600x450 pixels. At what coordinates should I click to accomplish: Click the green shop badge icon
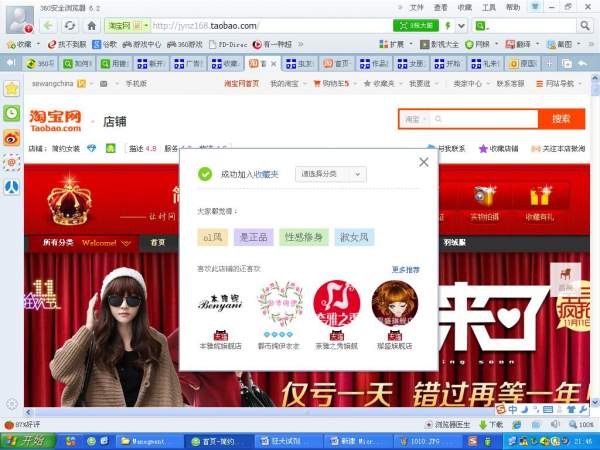coord(111,148)
